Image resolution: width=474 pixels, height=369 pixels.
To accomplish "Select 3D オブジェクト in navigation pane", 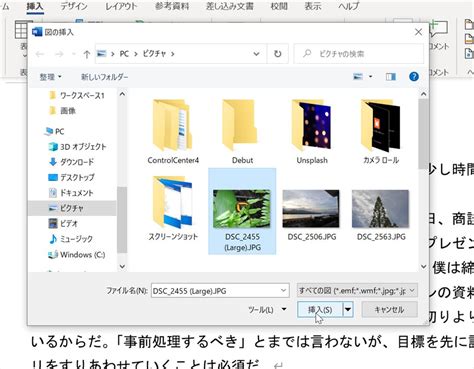I will tap(77, 147).
